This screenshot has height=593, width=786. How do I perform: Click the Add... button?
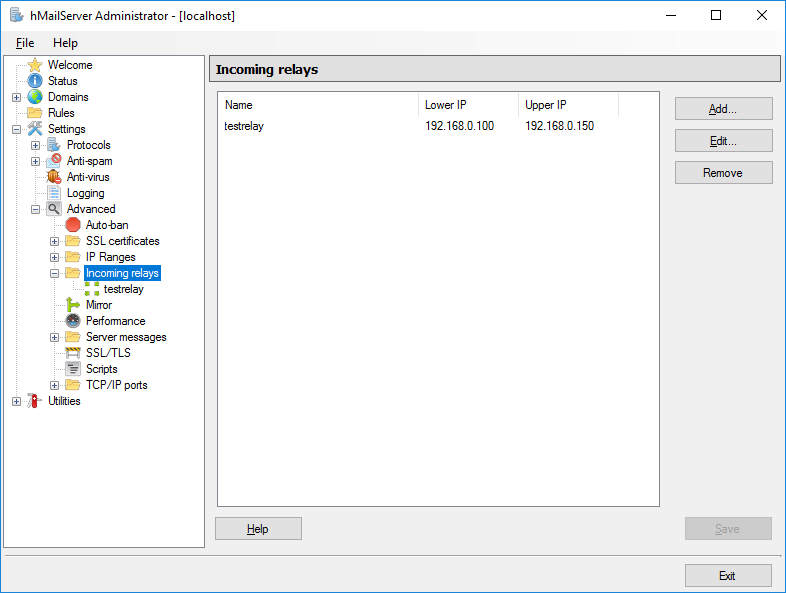click(x=723, y=109)
